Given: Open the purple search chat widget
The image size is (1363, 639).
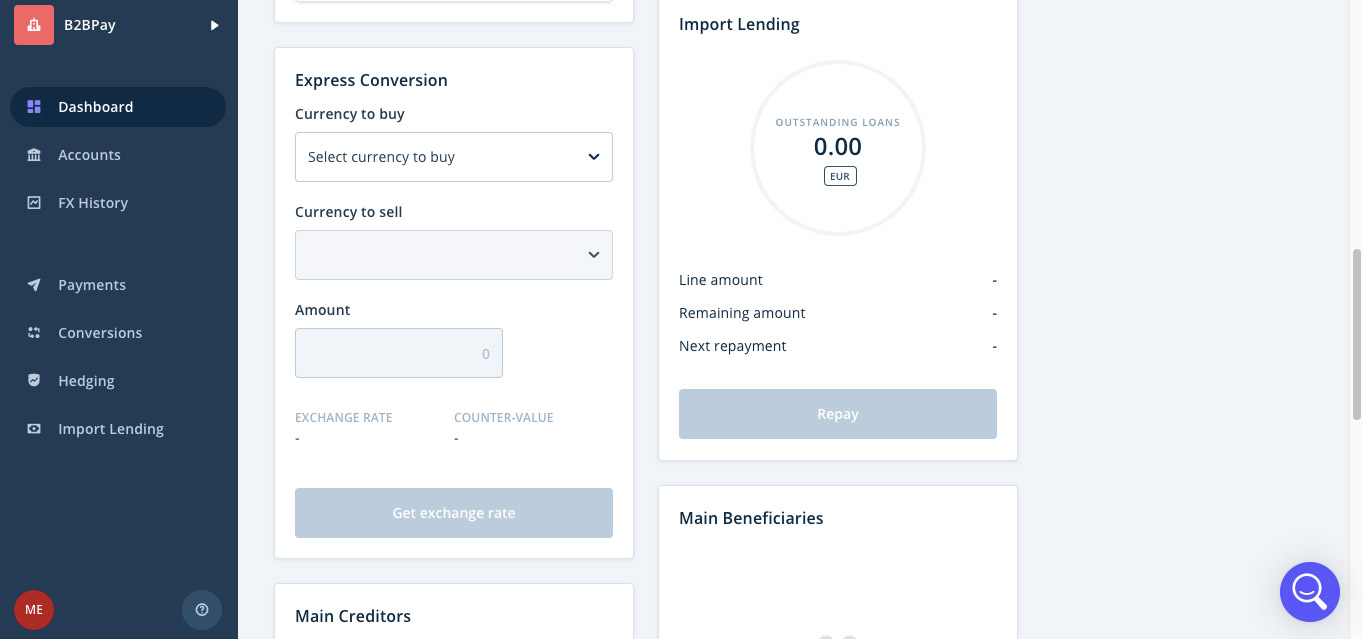Looking at the screenshot, I should 1309,591.
